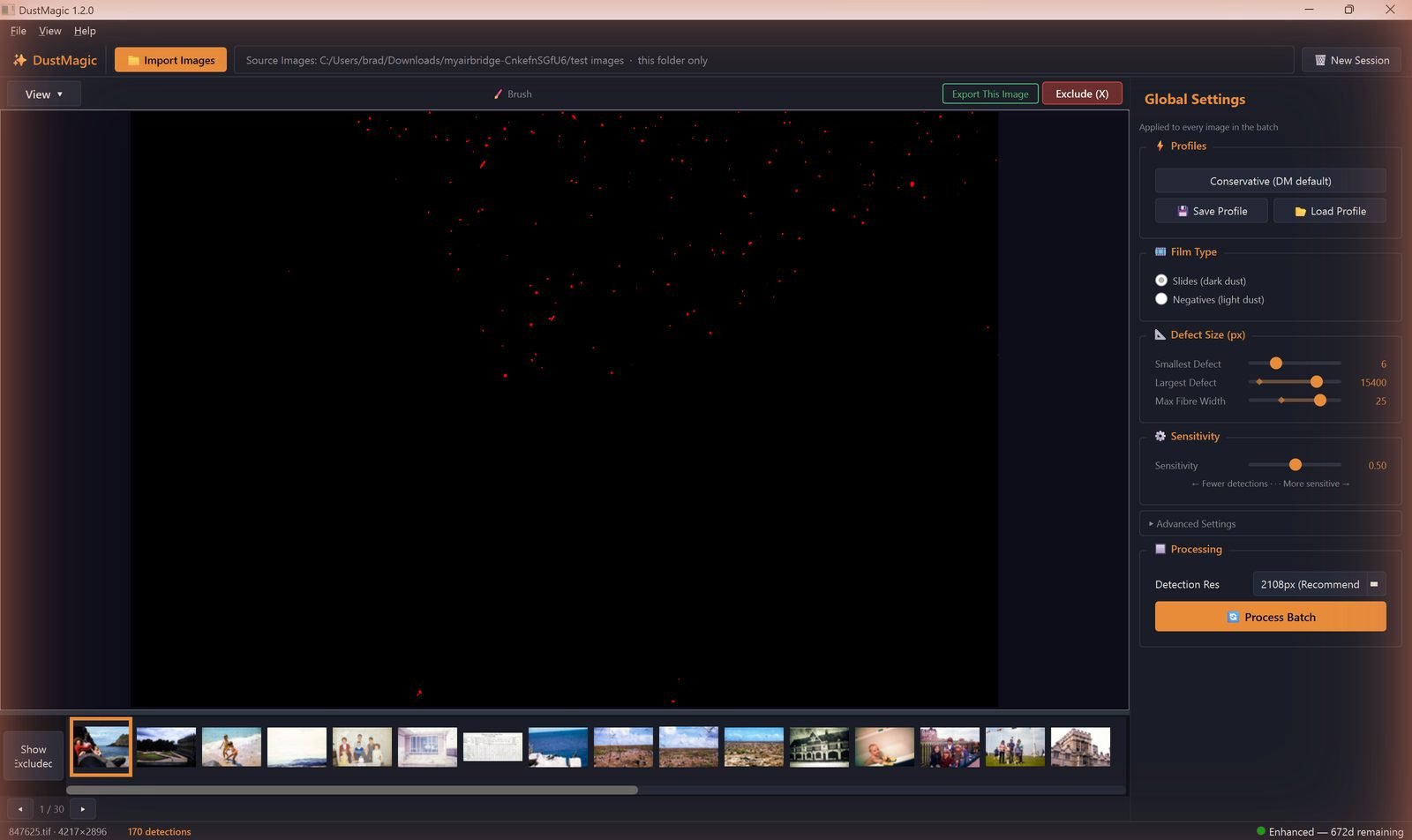Click the Processing section square icon
1412x840 pixels.
tap(1160, 549)
